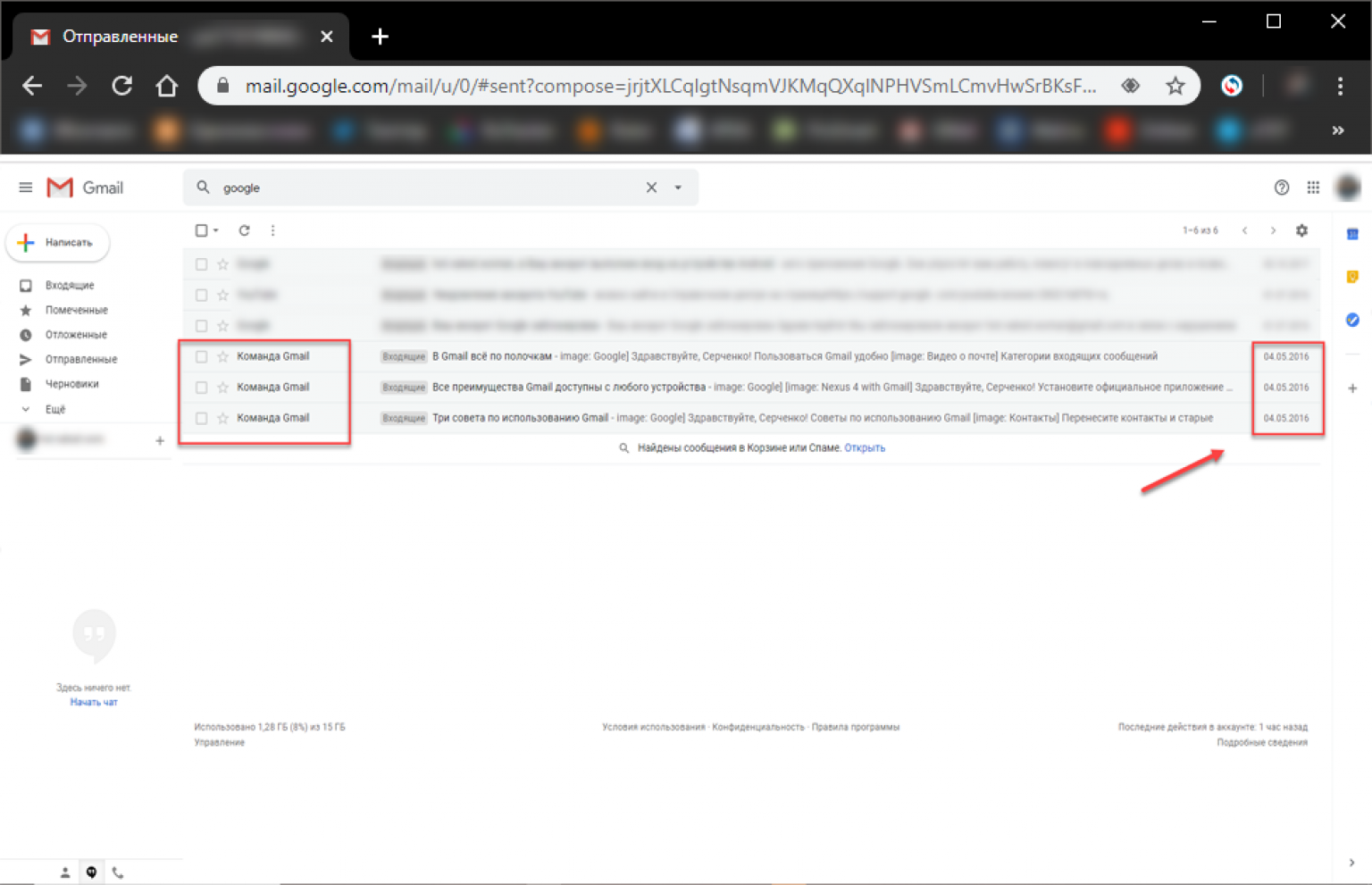Image resolution: width=1372 pixels, height=885 pixels.
Task: Click the Открыть link for trash or spam
Action: click(x=865, y=448)
